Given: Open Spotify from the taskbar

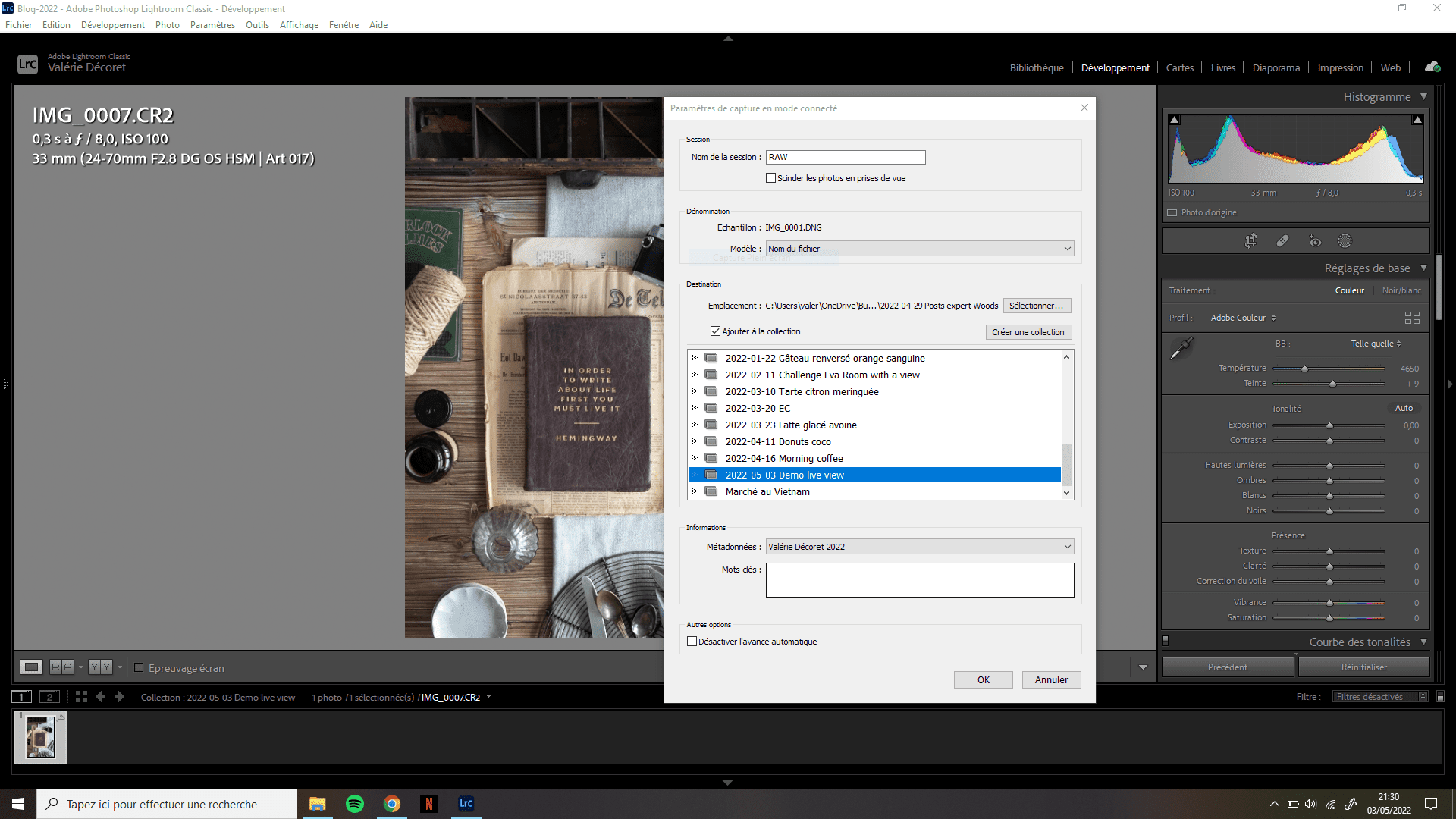Looking at the screenshot, I should point(354,804).
